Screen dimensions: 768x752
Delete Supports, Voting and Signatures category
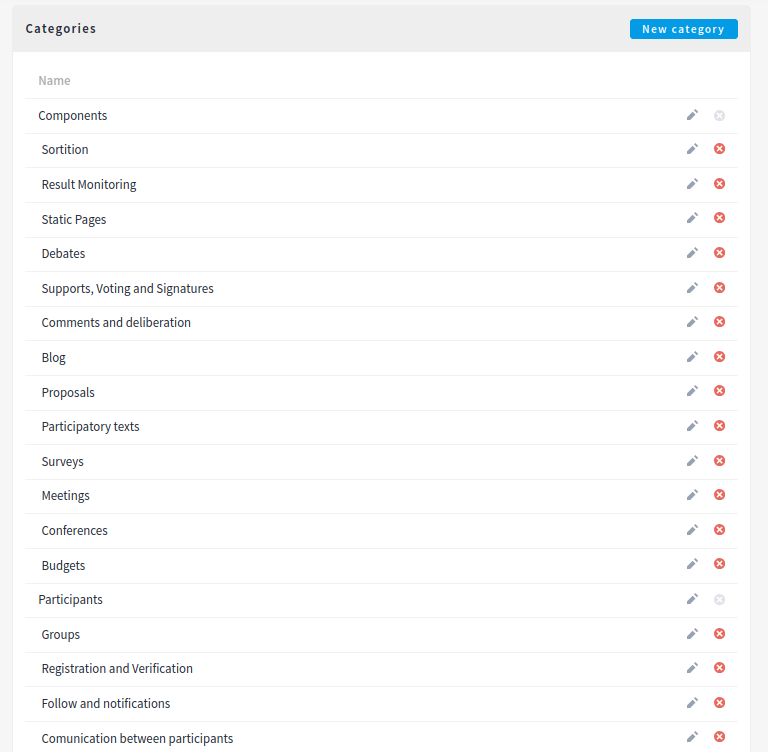click(719, 288)
